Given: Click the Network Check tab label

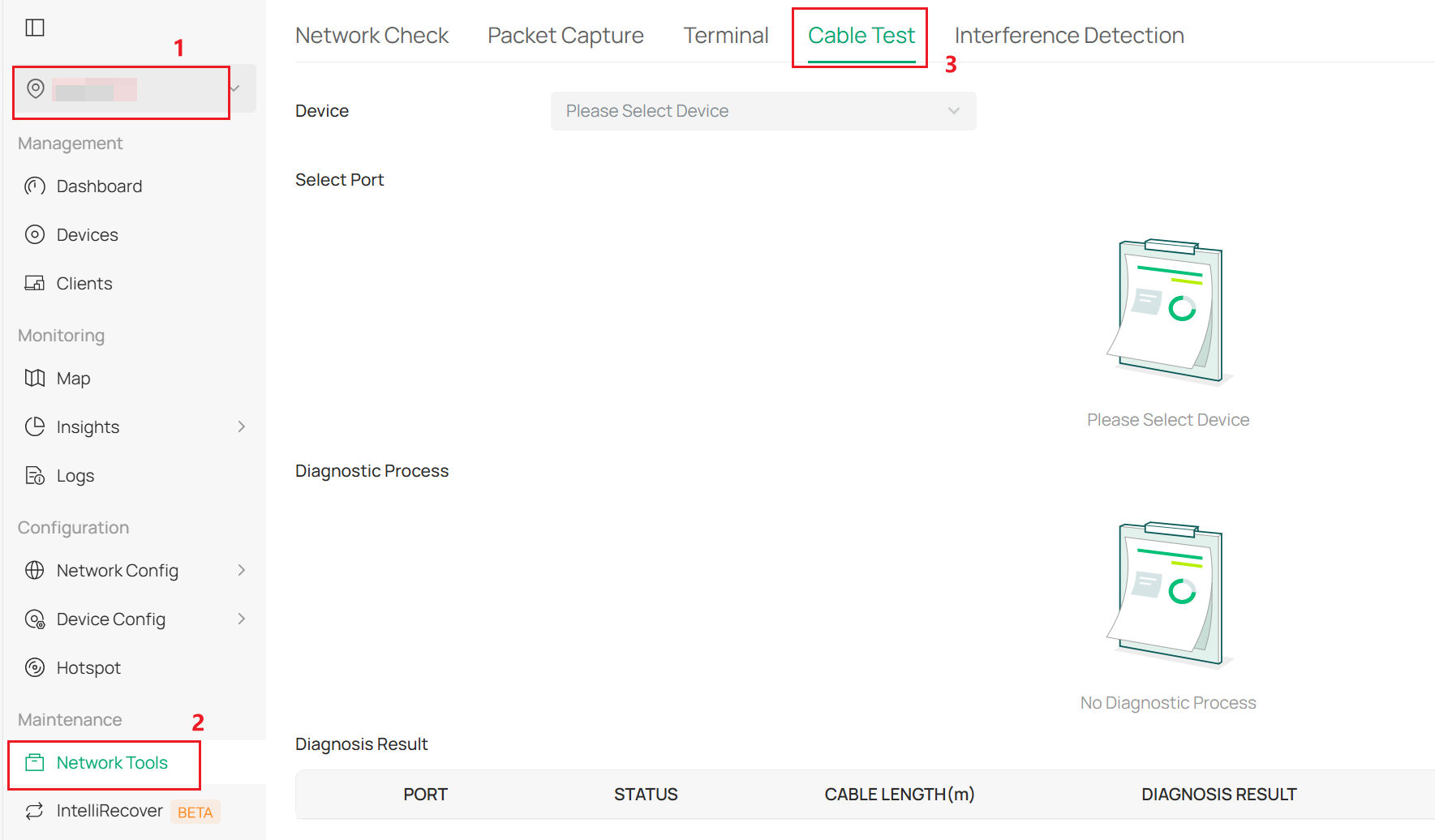Looking at the screenshot, I should pyautogui.click(x=372, y=35).
